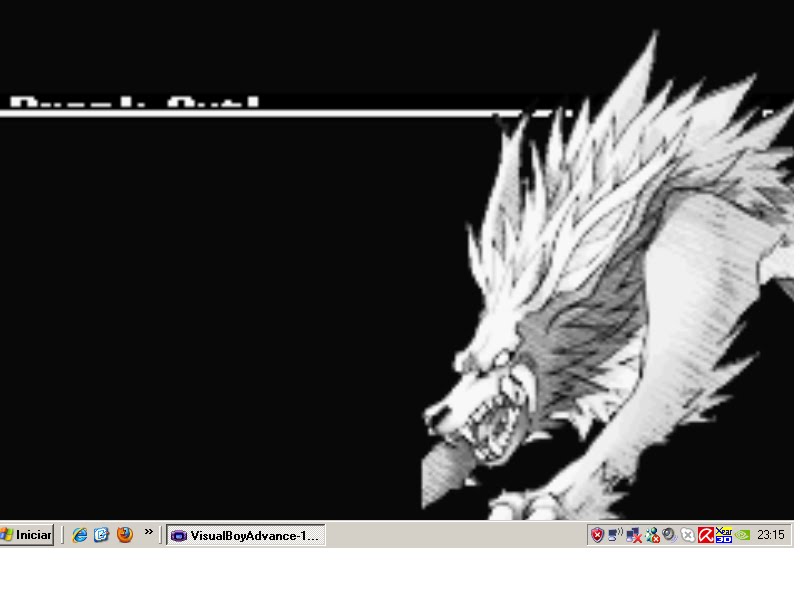Viewport: 800px width, 600px height.
Task: Open the Avira antivirus tray icon
Action: 706,535
